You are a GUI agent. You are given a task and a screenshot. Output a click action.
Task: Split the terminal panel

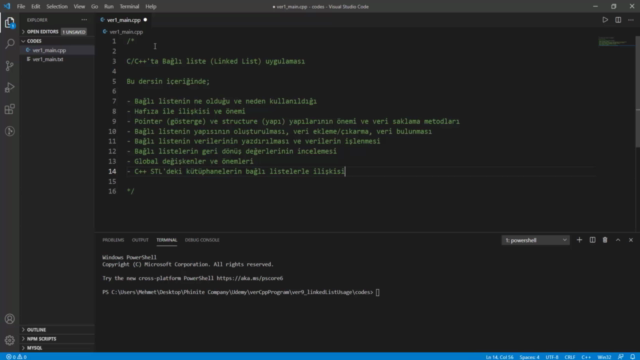coord(592,240)
